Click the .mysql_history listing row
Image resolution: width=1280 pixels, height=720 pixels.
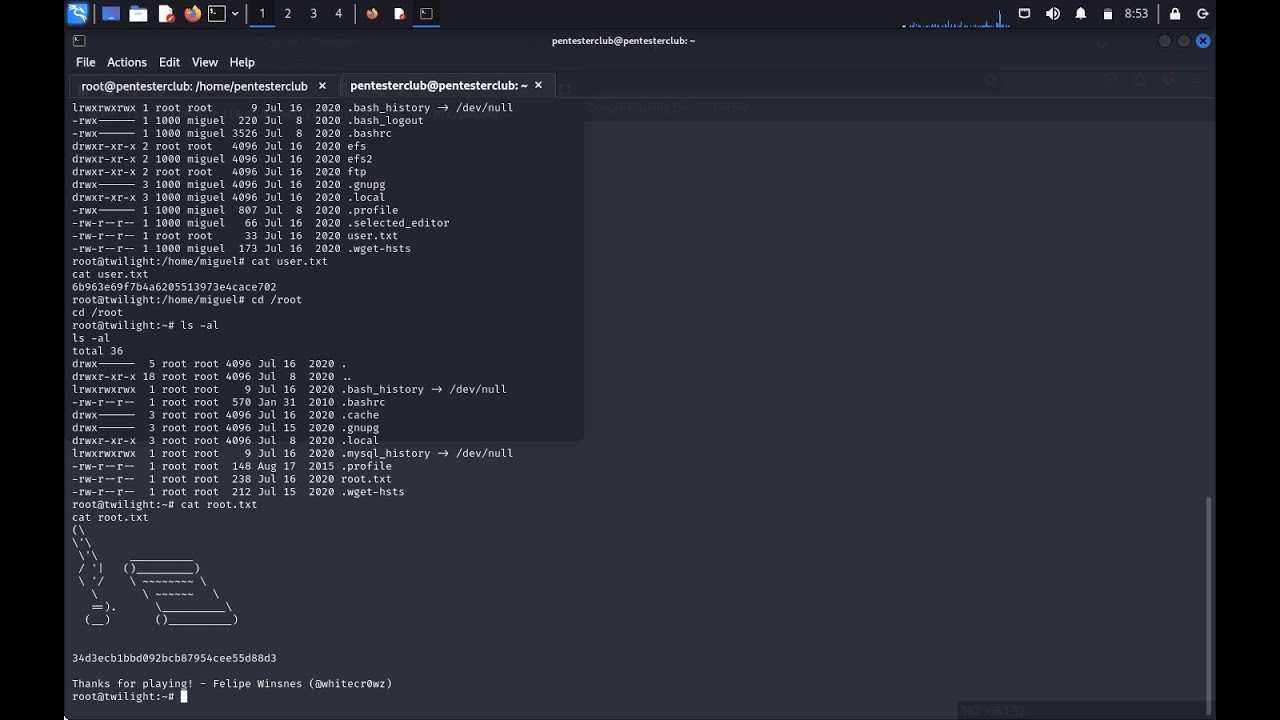click(x=292, y=453)
